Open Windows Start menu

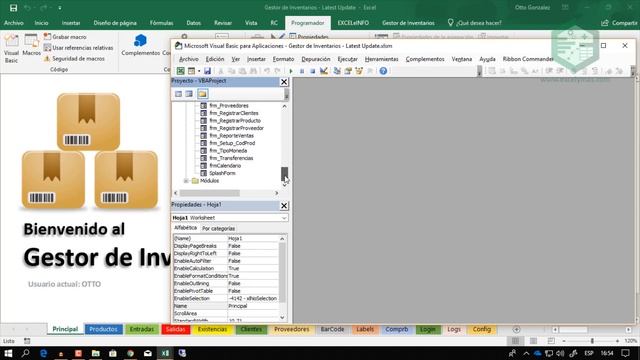8,353
